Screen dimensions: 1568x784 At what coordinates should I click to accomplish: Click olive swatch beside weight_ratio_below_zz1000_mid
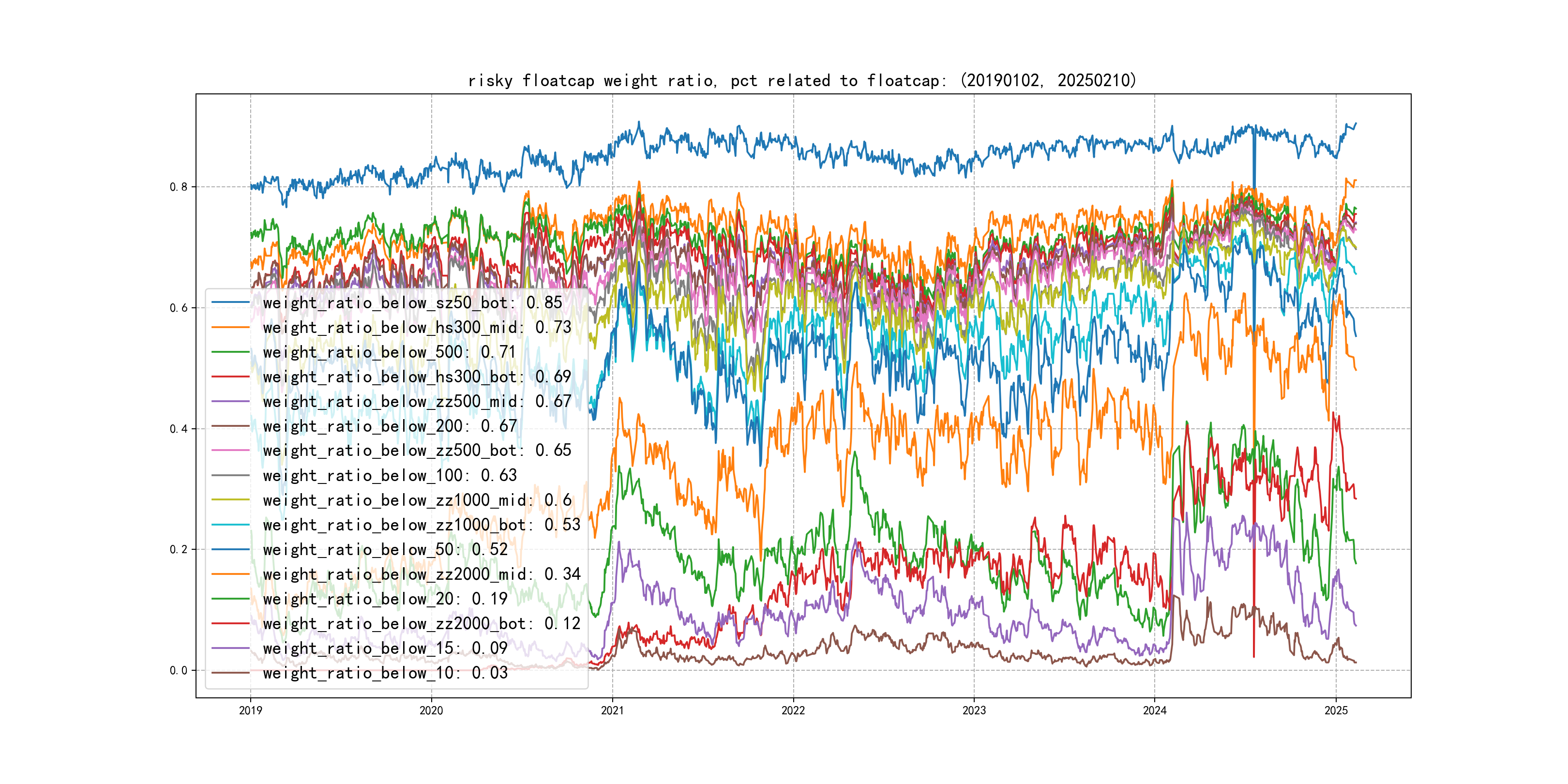pyautogui.click(x=231, y=500)
